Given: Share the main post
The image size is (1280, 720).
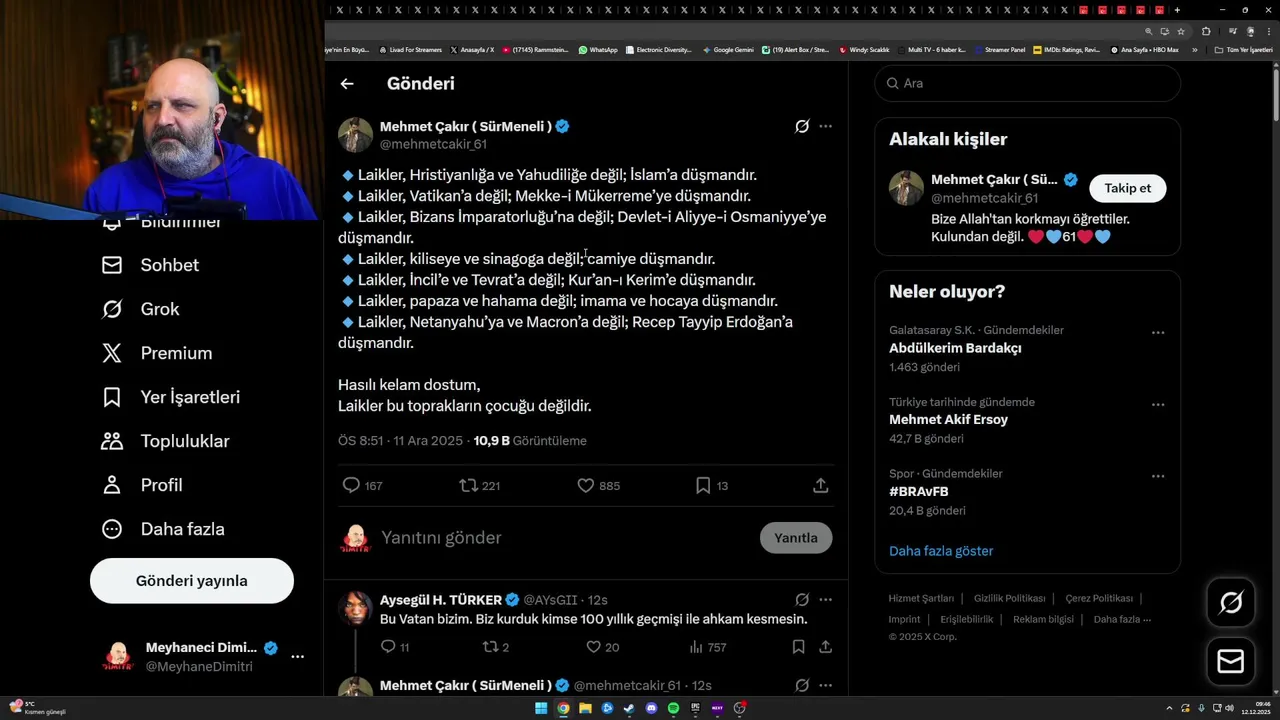Looking at the screenshot, I should pyautogui.click(x=821, y=485).
